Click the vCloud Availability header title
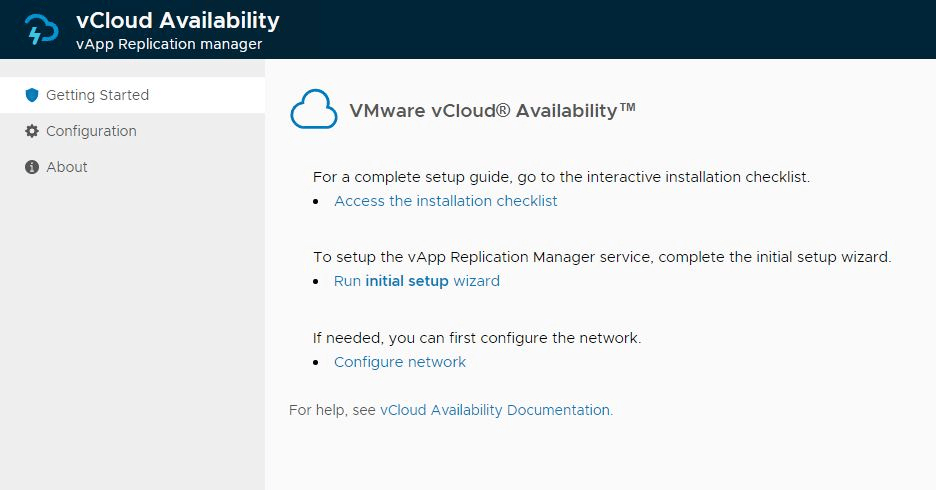 [178, 20]
